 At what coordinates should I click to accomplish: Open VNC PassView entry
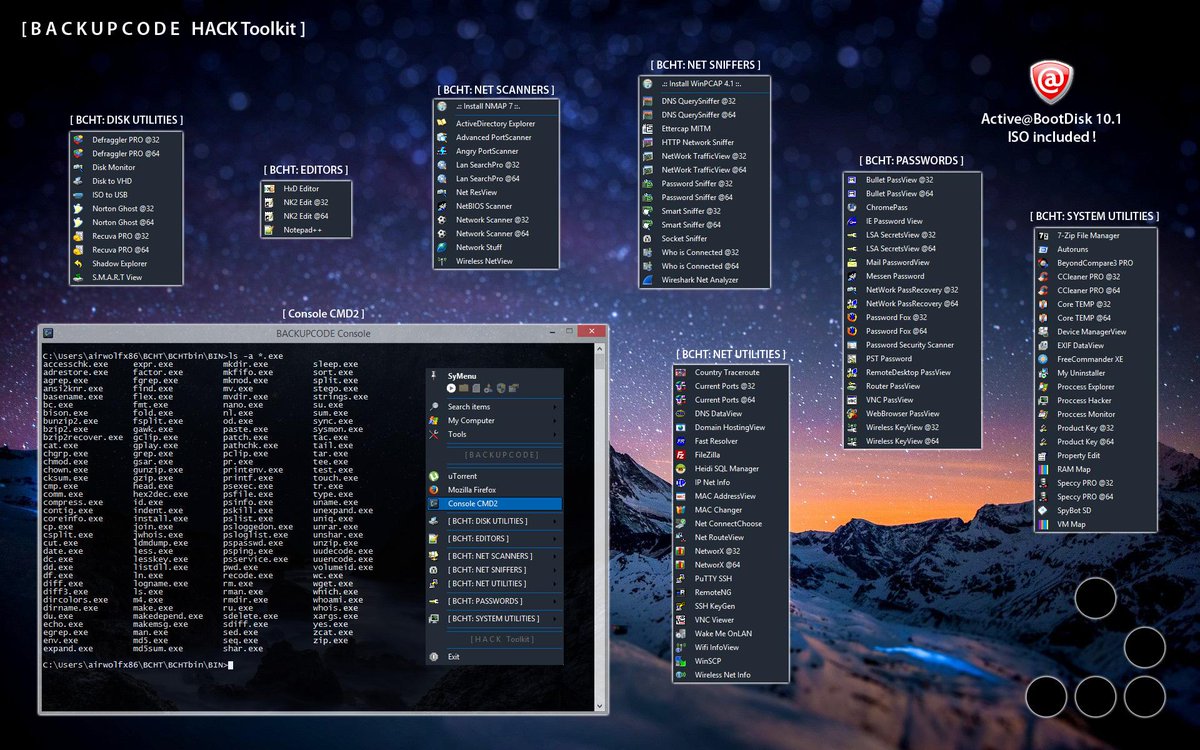click(x=912, y=400)
